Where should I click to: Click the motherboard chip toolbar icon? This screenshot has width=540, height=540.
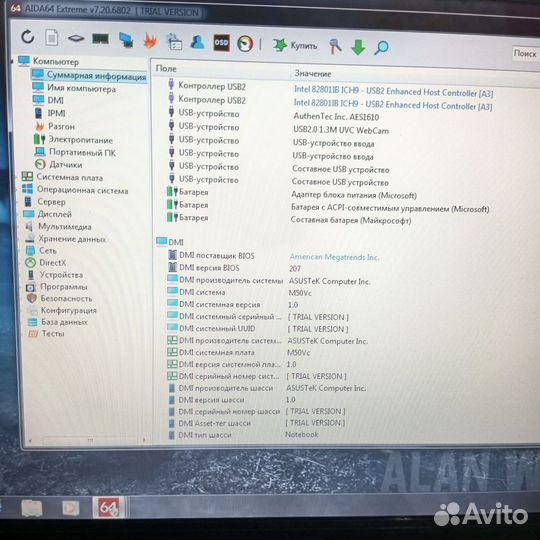tap(76, 38)
